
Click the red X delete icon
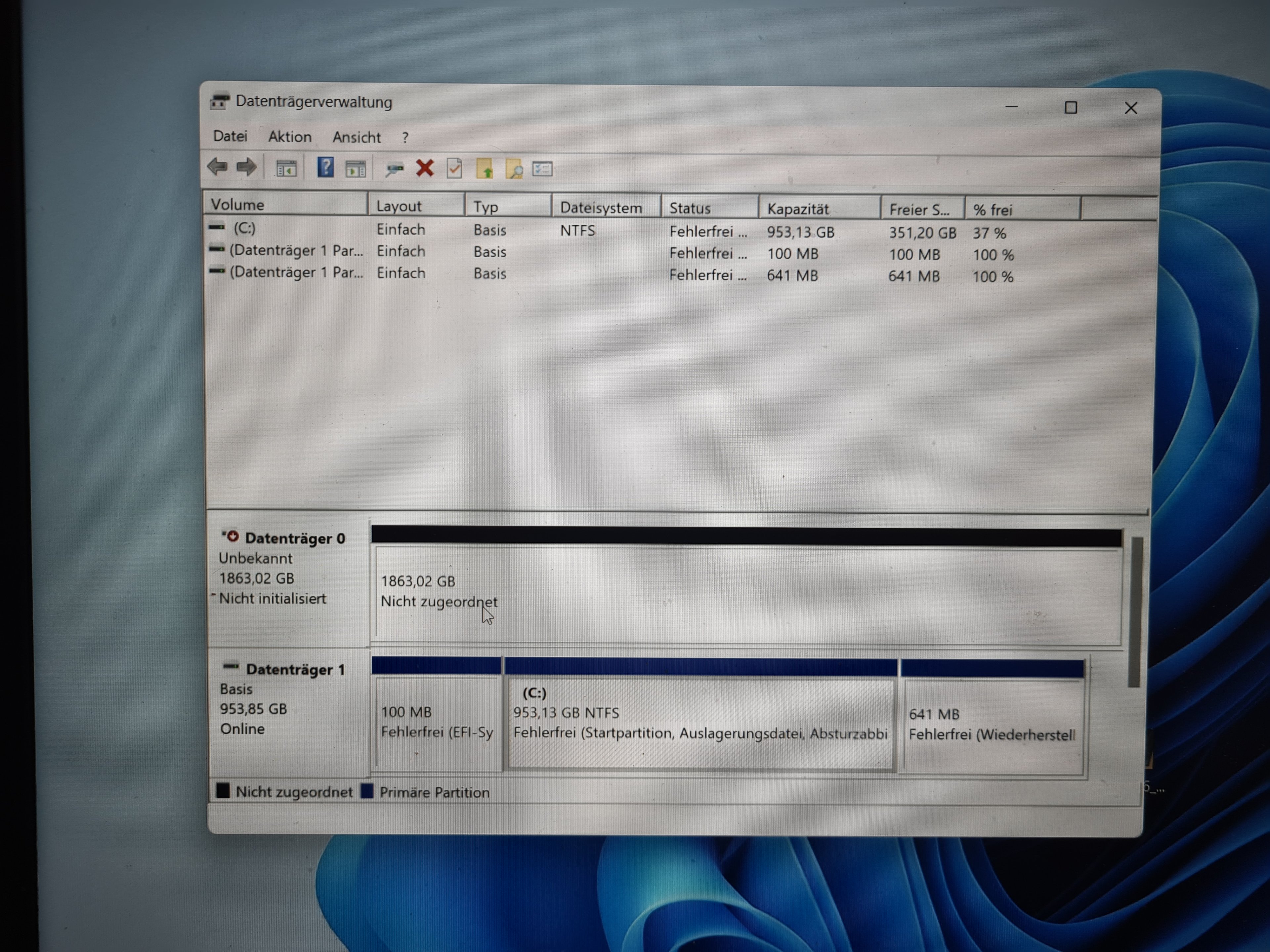point(425,168)
